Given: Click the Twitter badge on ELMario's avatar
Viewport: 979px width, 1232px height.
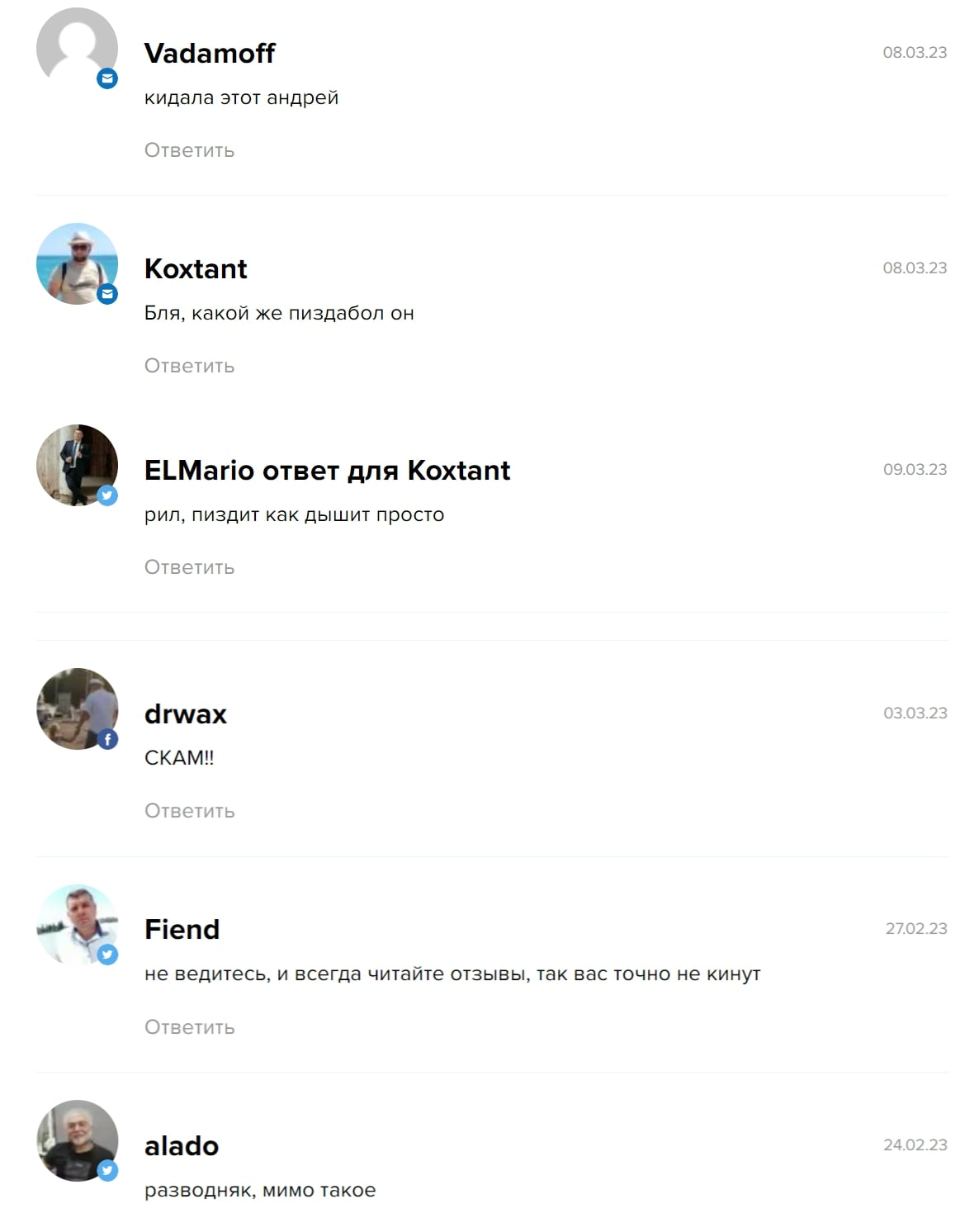Looking at the screenshot, I should pyautogui.click(x=107, y=495).
